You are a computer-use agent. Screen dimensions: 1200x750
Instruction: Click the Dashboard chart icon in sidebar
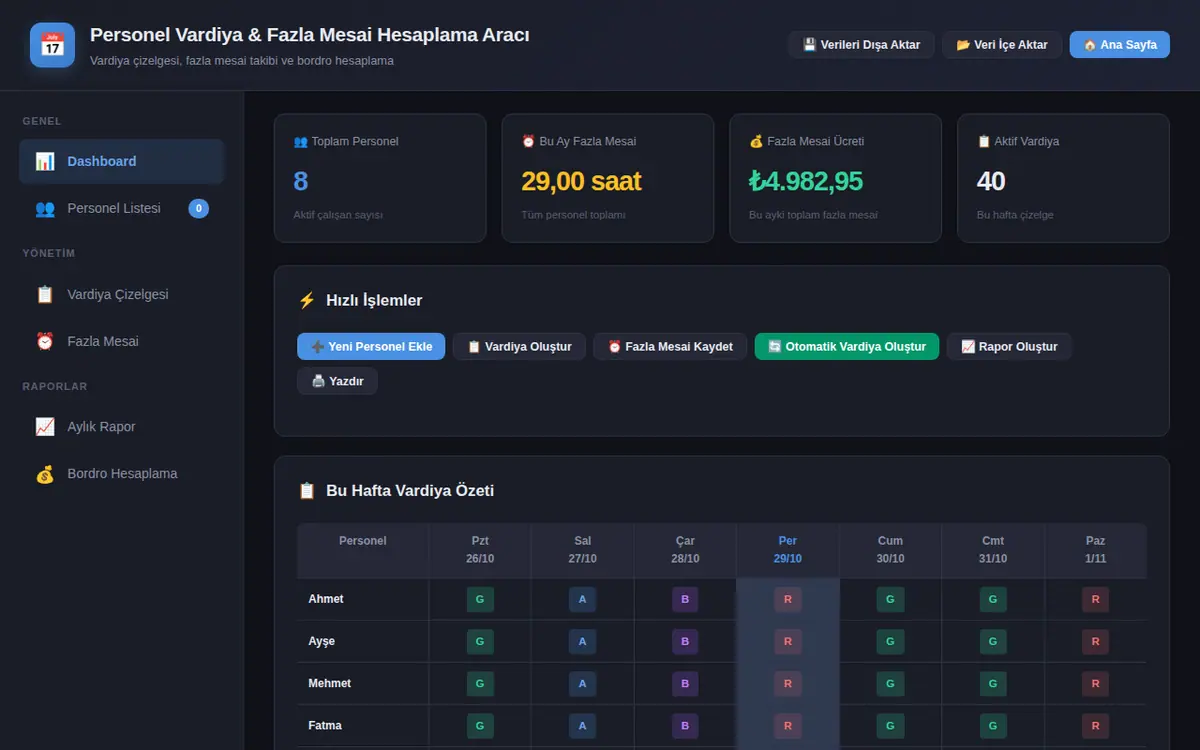45,161
